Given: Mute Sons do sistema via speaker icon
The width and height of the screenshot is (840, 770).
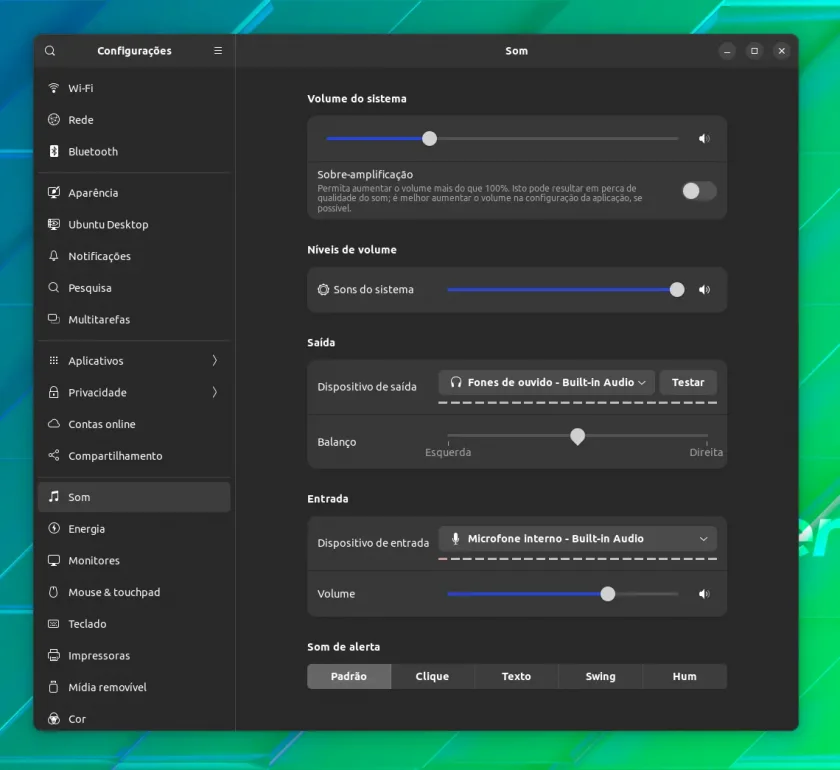Looking at the screenshot, I should coord(704,290).
